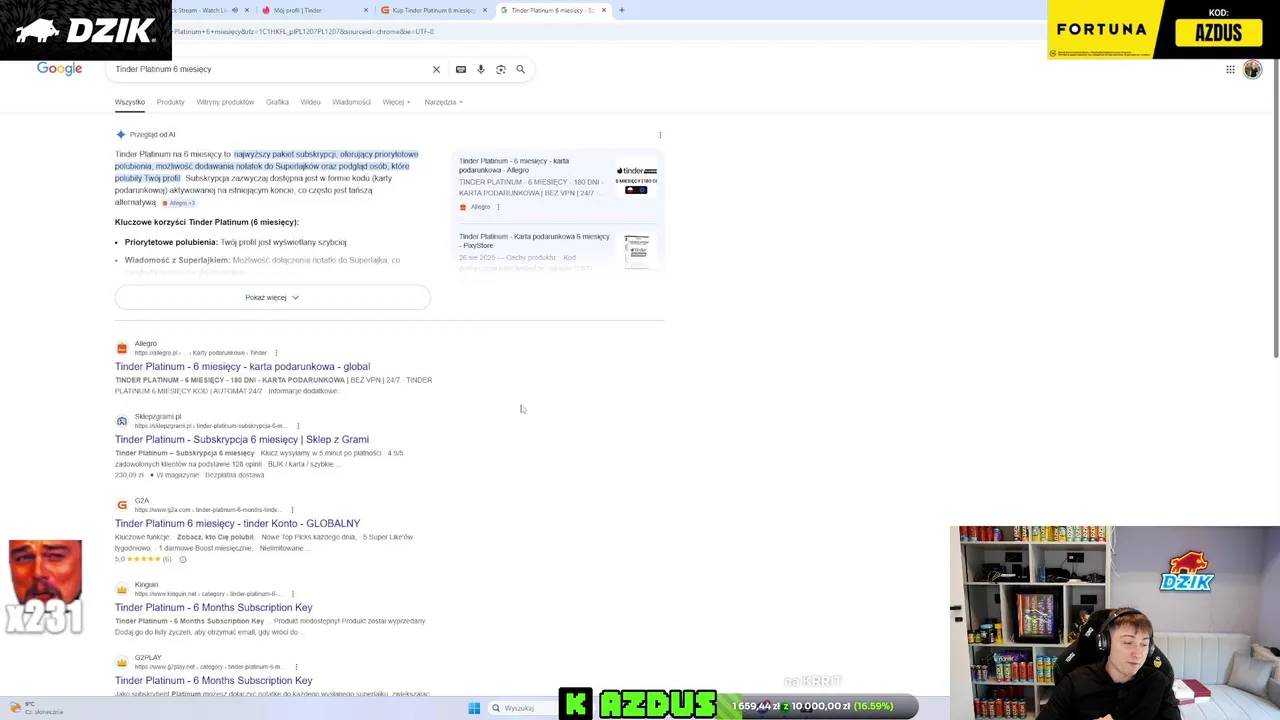
Task: Switch to the 'Kup Tinder Platinum 6 miesięcy' tab
Action: click(432, 10)
